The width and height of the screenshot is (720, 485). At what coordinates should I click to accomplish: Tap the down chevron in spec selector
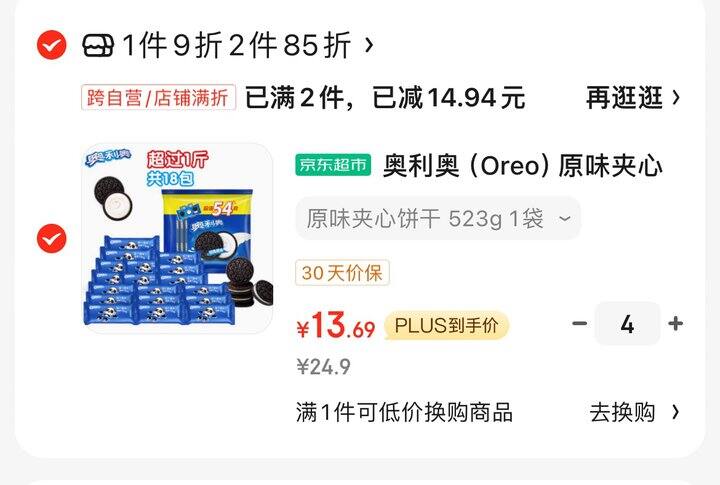(x=564, y=219)
